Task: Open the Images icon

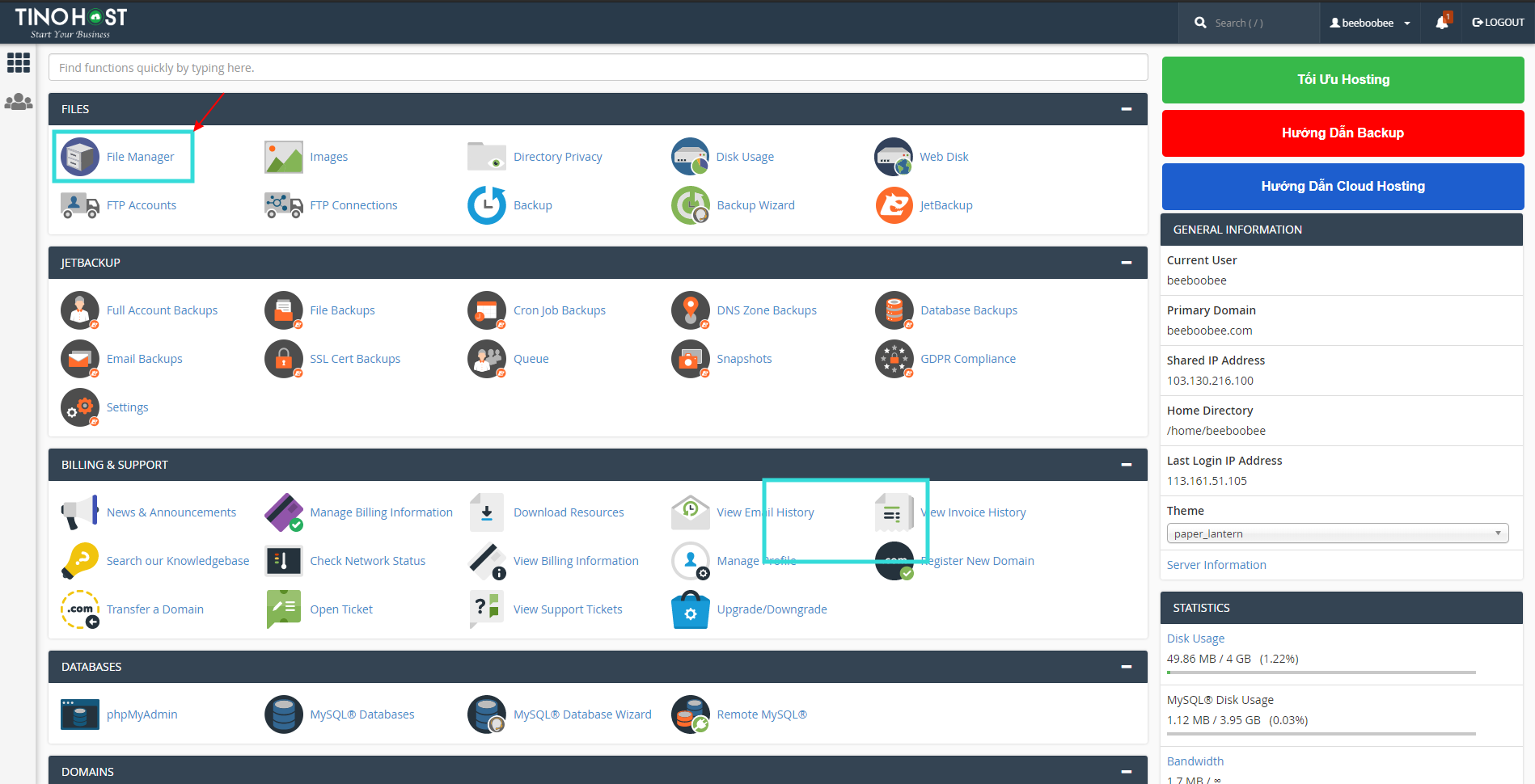Action: point(284,157)
